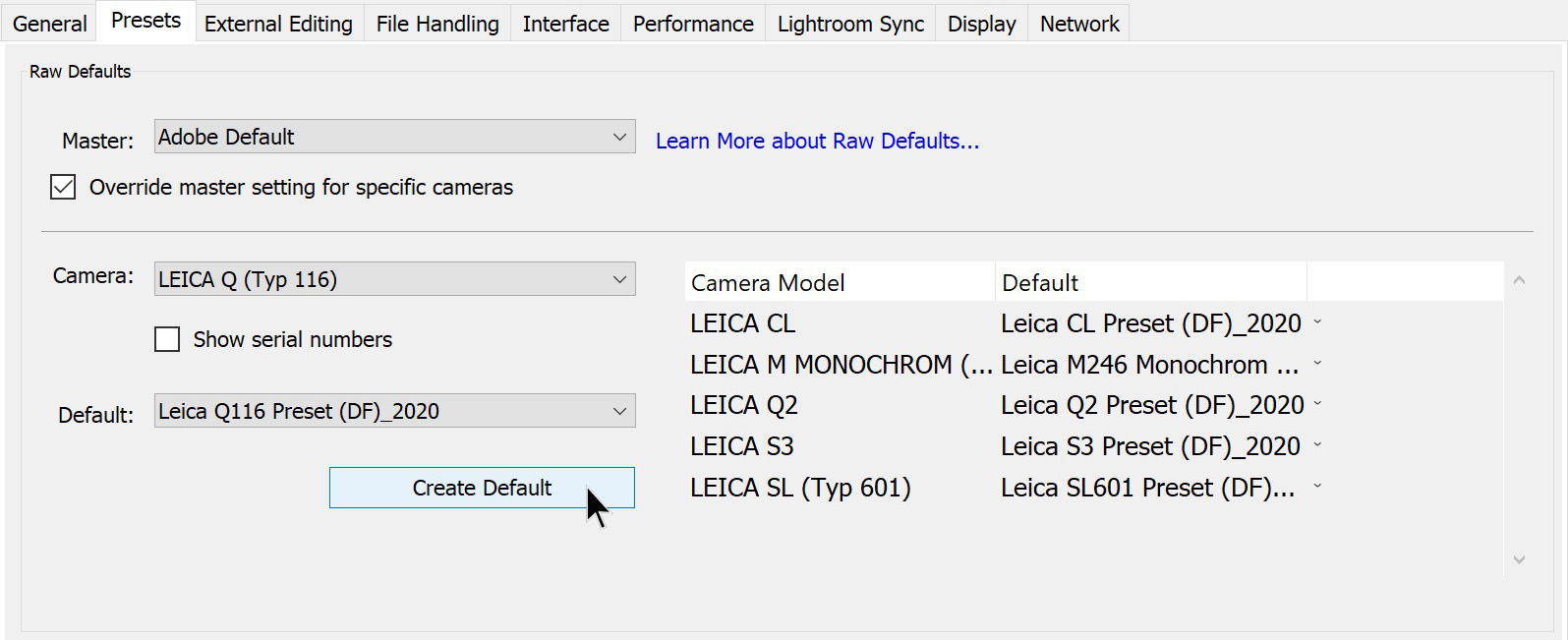Open the Master raw default dropdown
Screen dimensions: 1568x640
[x=394, y=137]
